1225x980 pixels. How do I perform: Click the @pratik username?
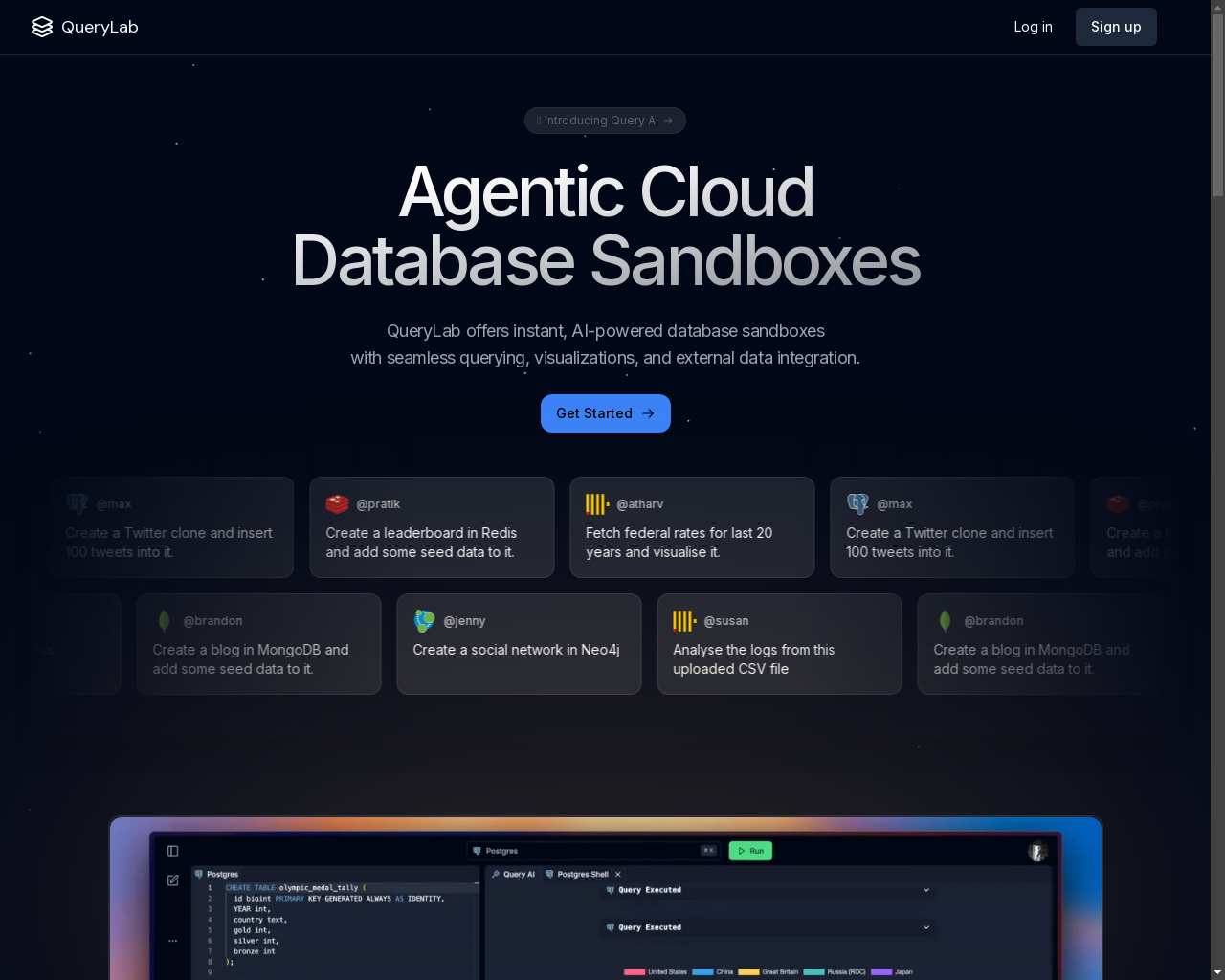pos(378,504)
